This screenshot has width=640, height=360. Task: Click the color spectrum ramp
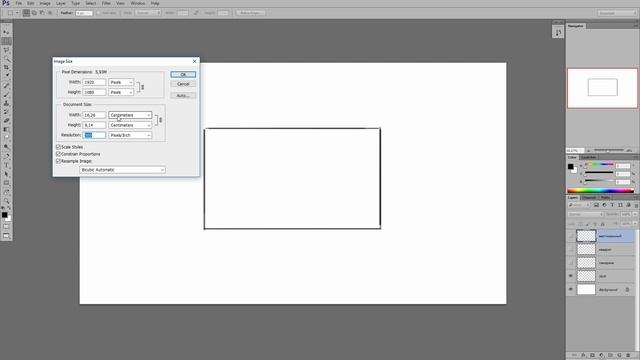click(x=600, y=190)
